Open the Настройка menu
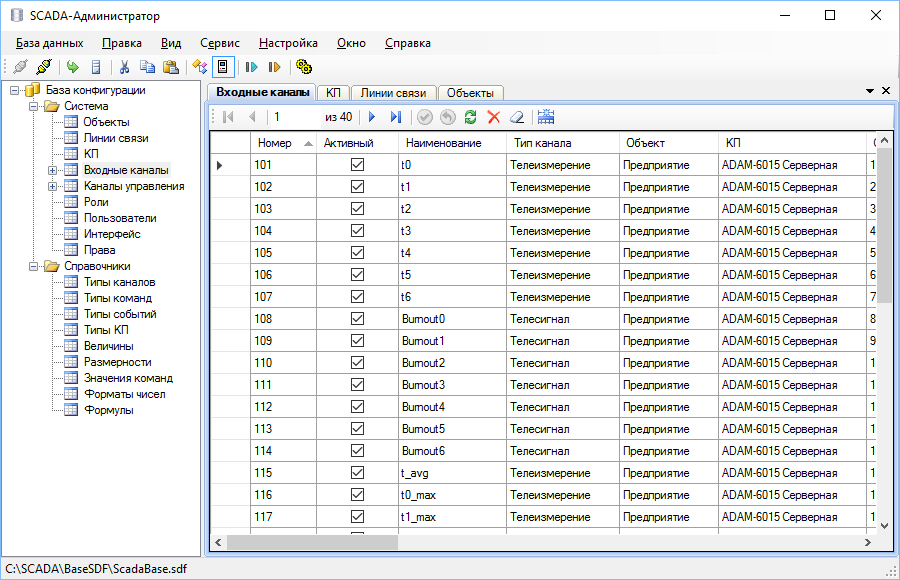 [x=288, y=43]
